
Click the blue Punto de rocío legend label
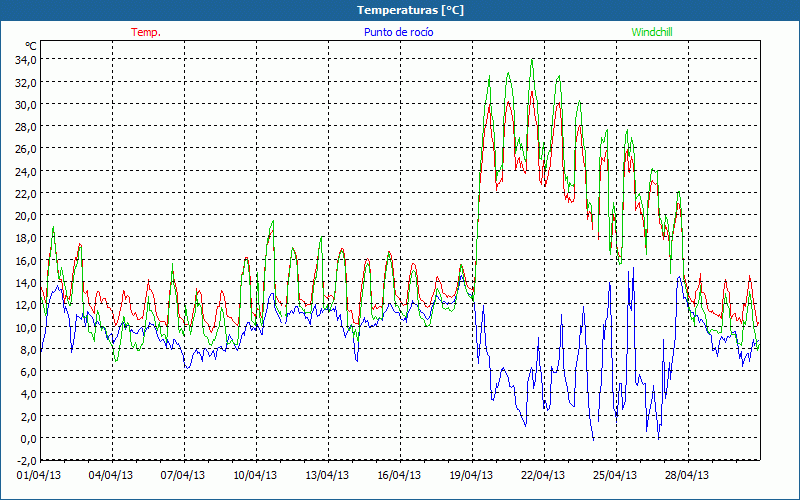398,32
